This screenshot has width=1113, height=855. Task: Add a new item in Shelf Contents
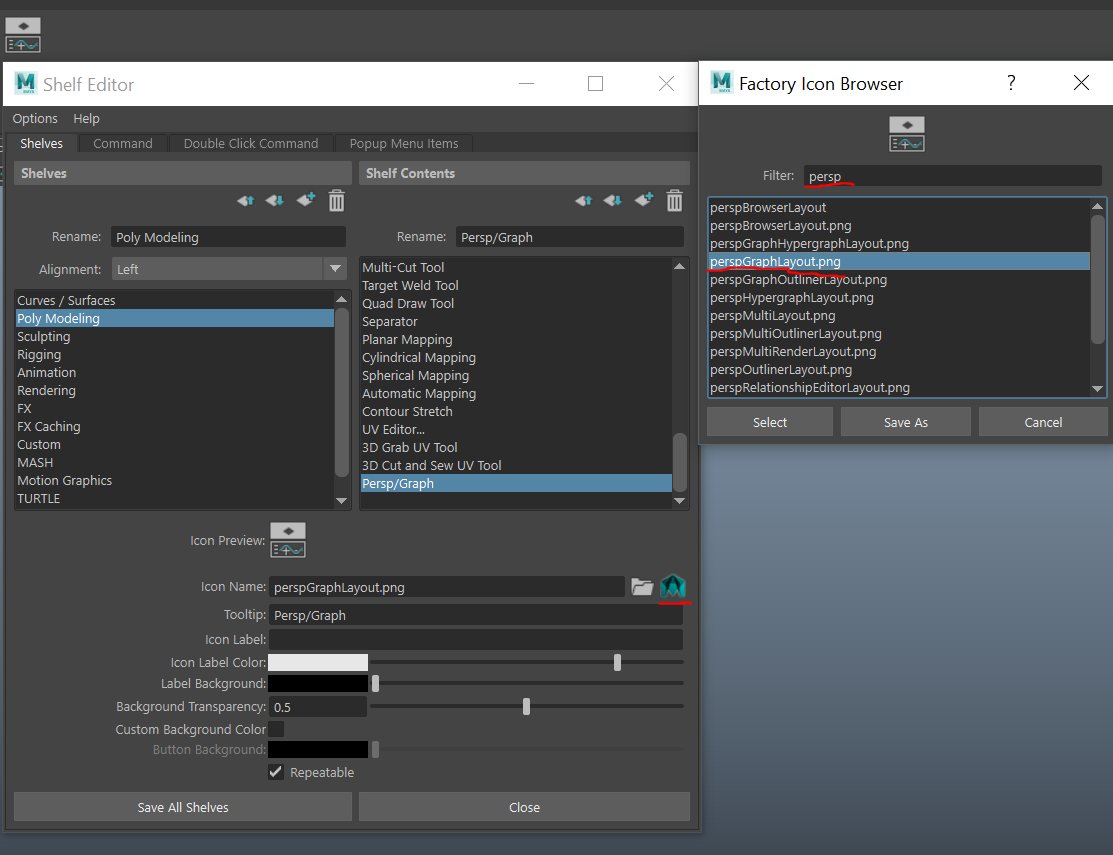(644, 200)
